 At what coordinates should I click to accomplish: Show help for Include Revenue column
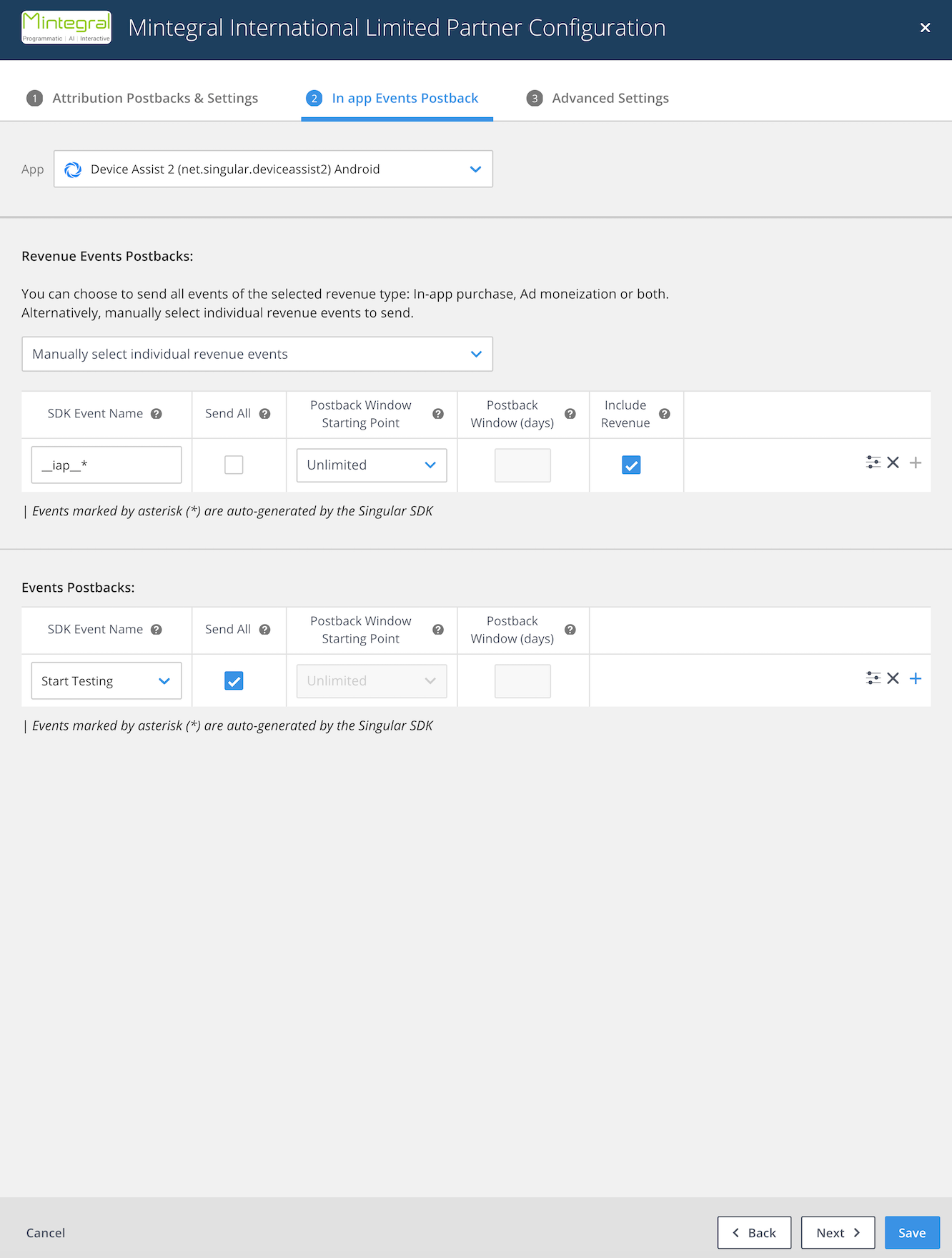tap(665, 414)
